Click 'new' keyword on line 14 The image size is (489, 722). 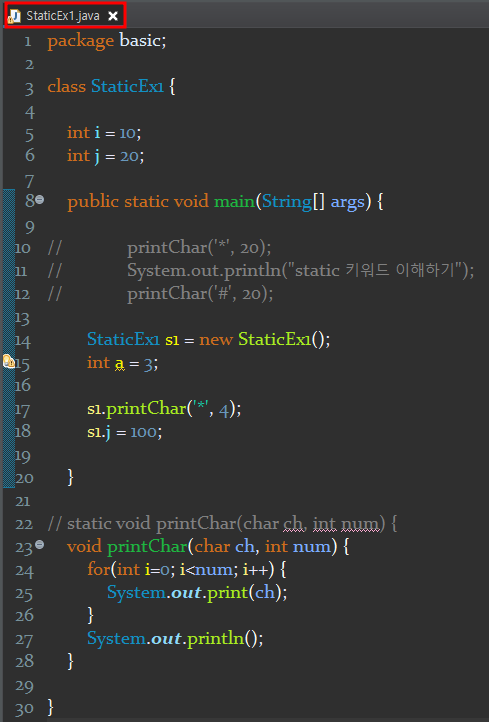(x=216, y=340)
